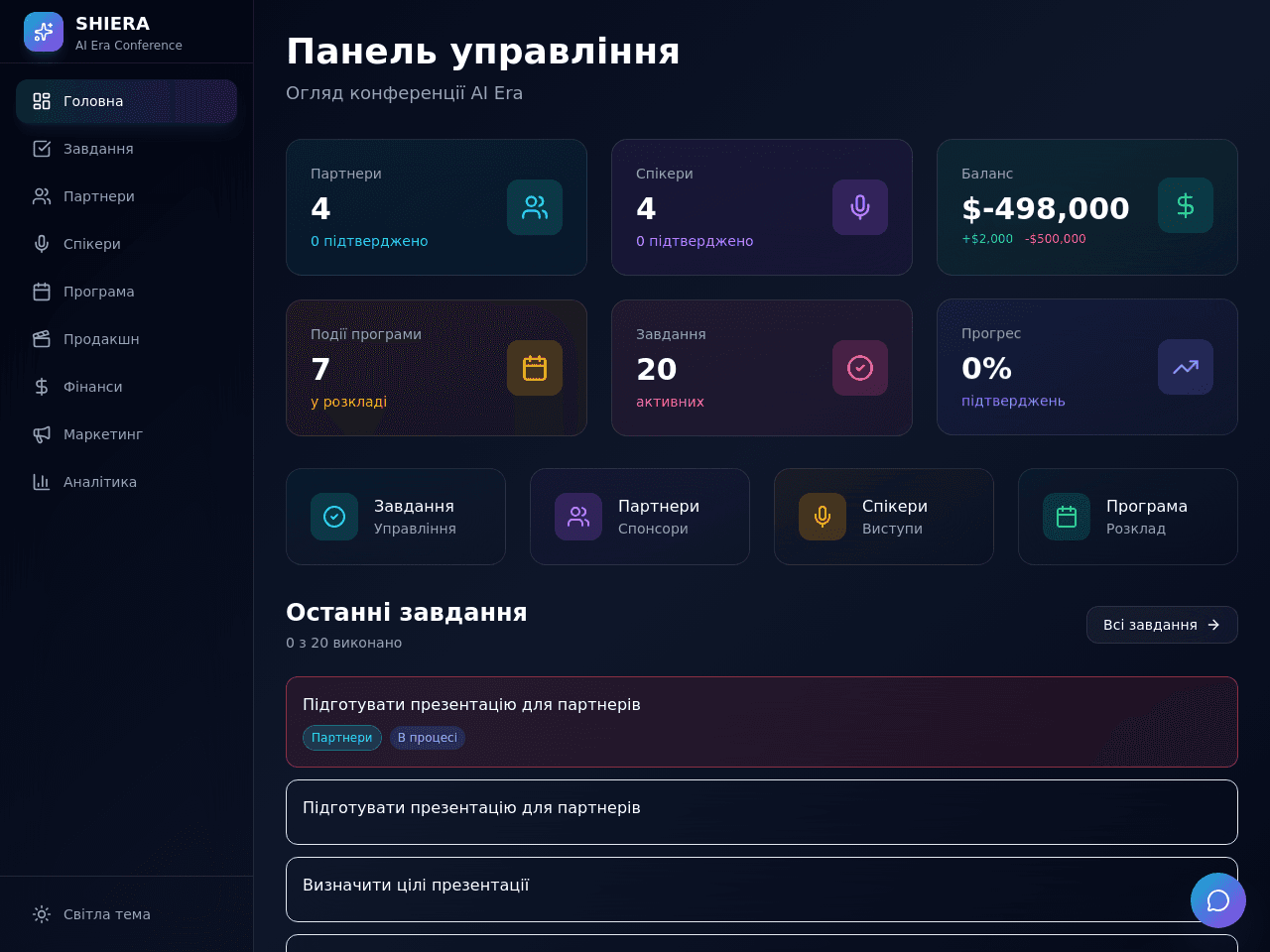Image resolution: width=1270 pixels, height=952 pixels.
Task: Click the calendar icon on Події програми card
Action: click(x=535, y=368)
